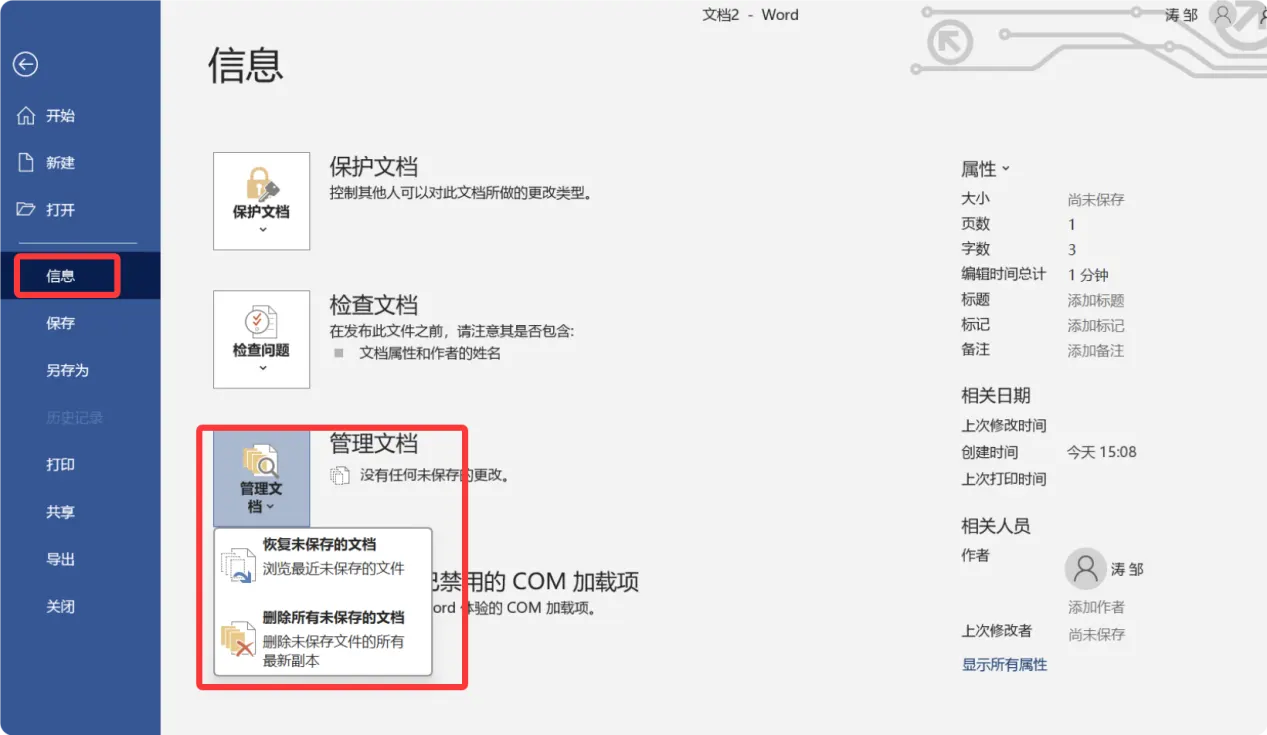Click 显示所有属性 link
The height and width of the screenshot is (735, 1267).
tap(1004, 664)
